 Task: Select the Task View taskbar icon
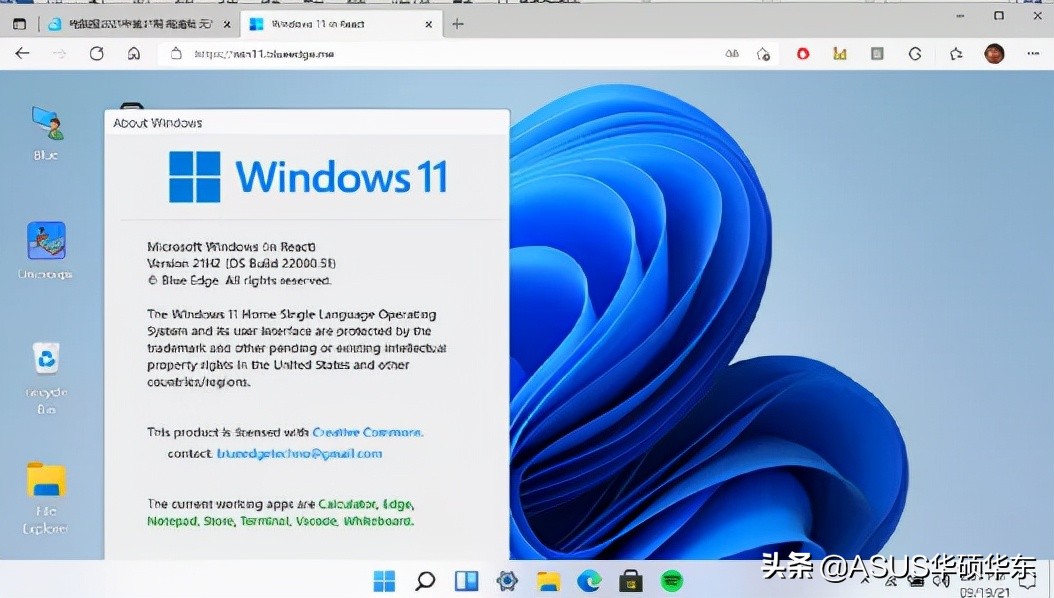(466, 580)
